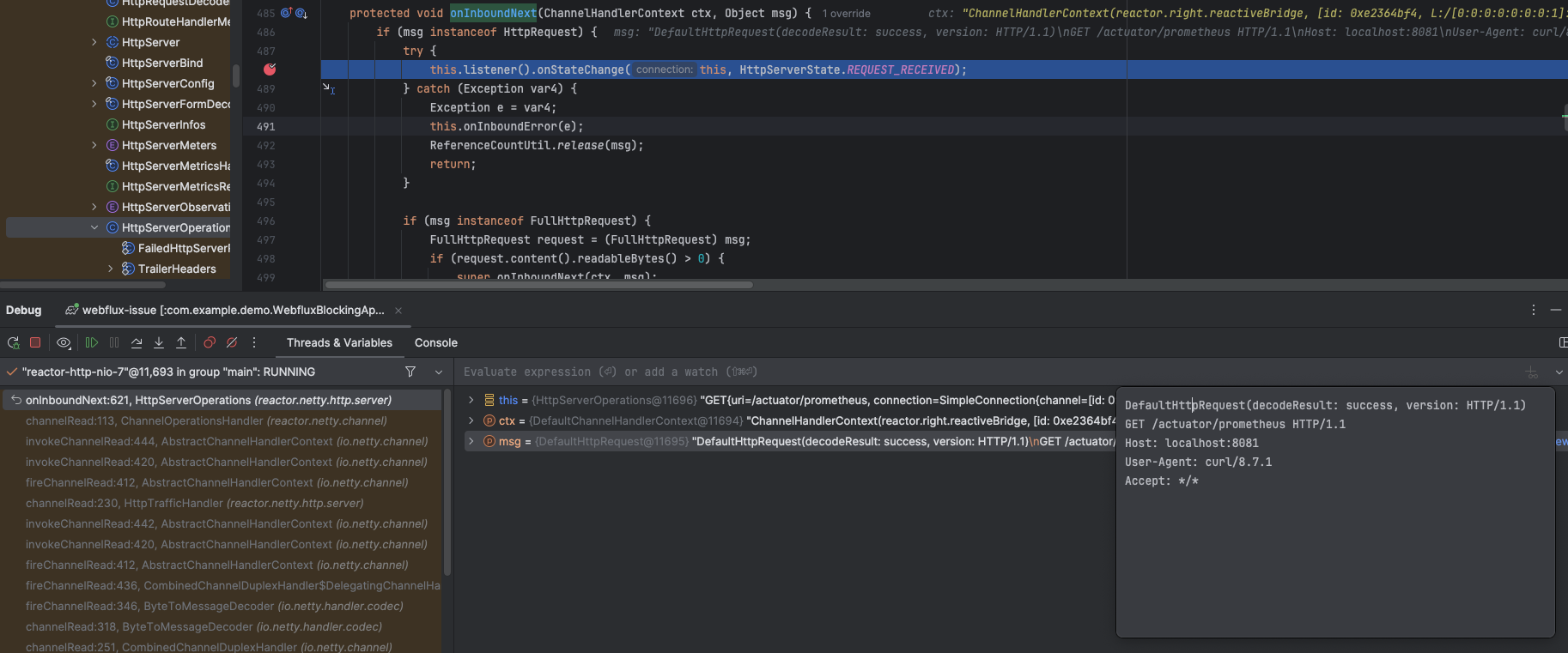Add expression to watches
The width and height of the screenshot is (1568, 653).
[1532, 372]
